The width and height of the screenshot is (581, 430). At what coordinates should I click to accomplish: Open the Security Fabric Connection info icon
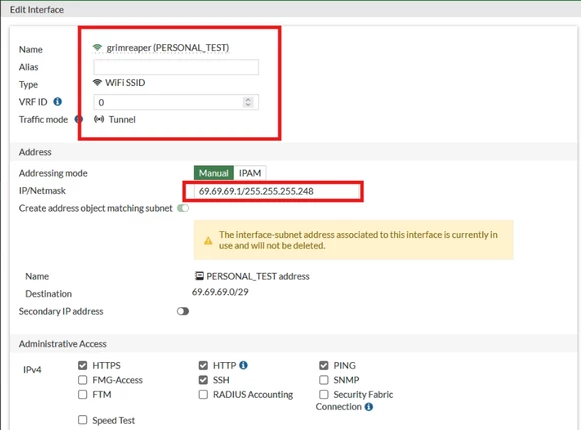click(x=369, y=407)
